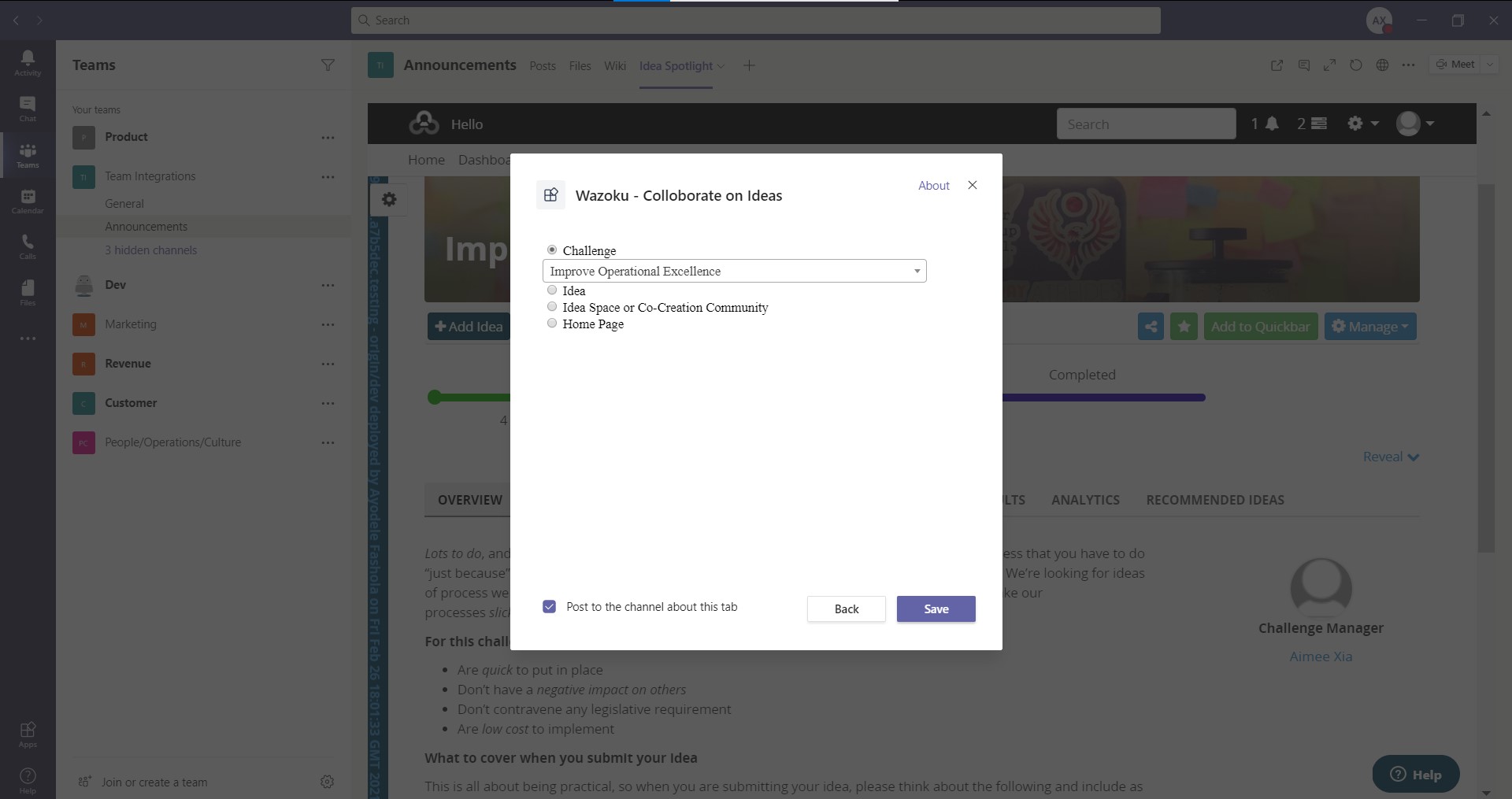Open Wazoku notifications bell
1512x799 pixels.
coord(1265,124)
